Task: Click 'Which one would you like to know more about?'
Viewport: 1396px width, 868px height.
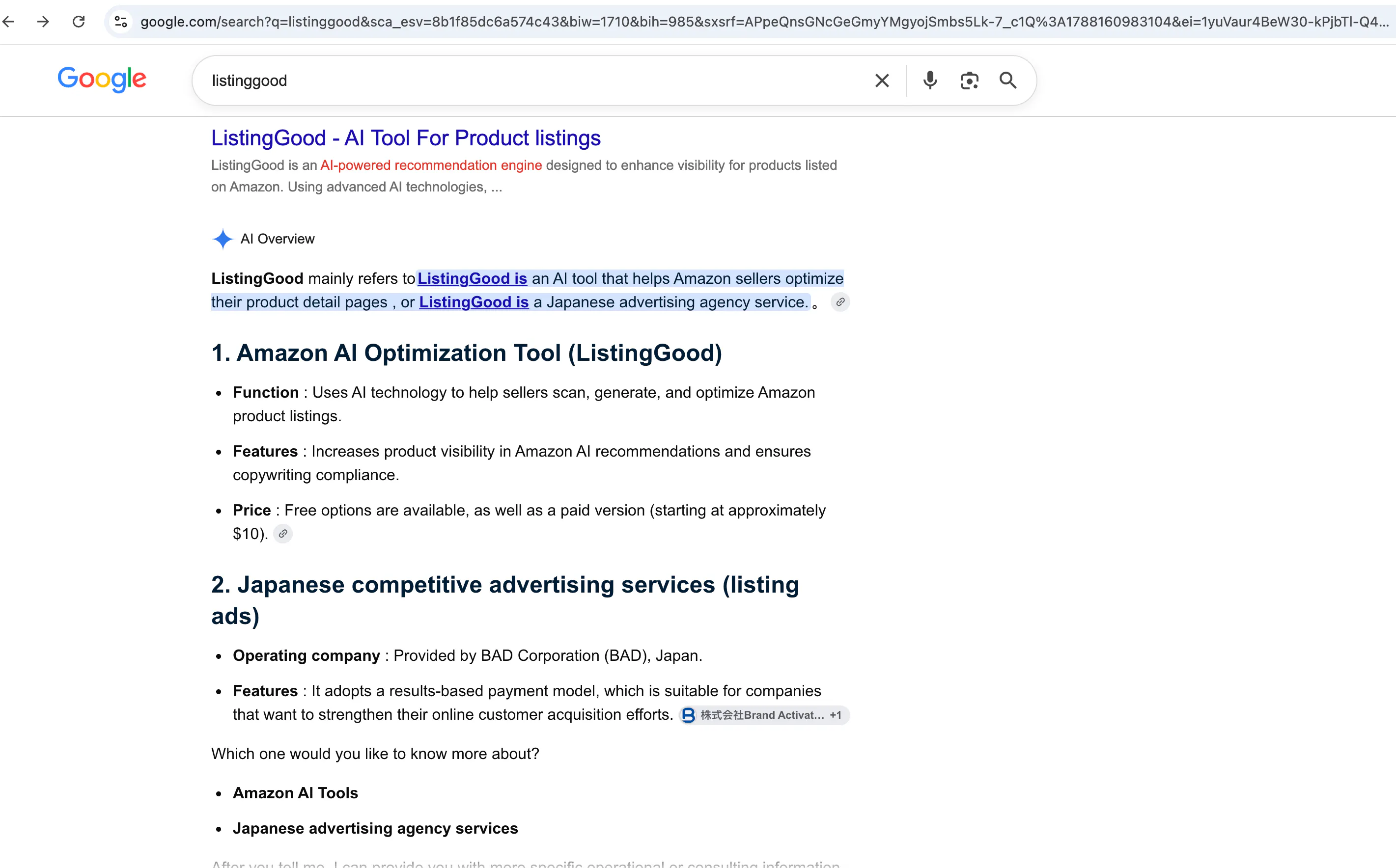Action: 375,754
